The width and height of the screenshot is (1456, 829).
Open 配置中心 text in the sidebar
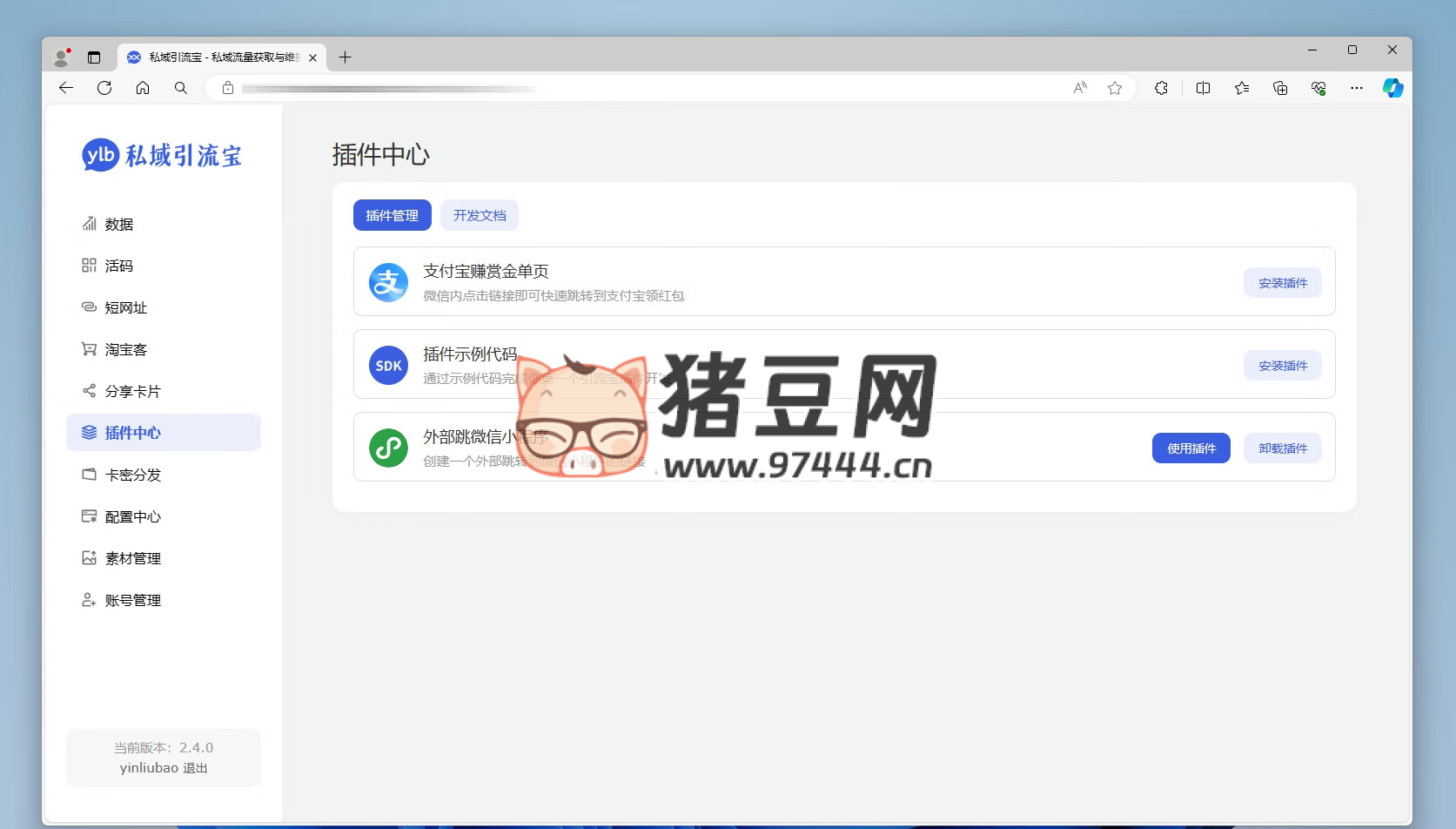pyautogui.click(x=133, y=516)
